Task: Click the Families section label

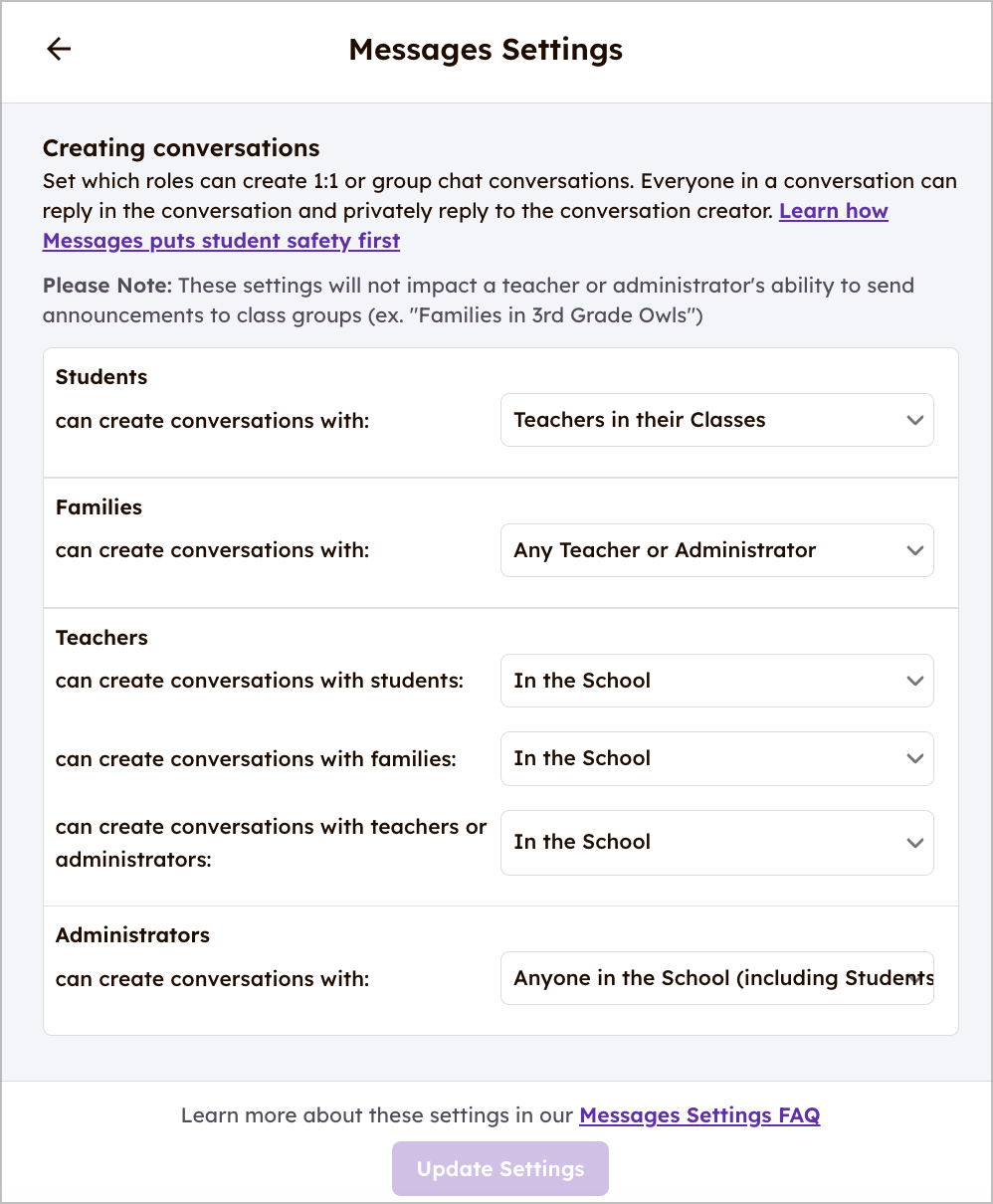Action: click(99, 507)
